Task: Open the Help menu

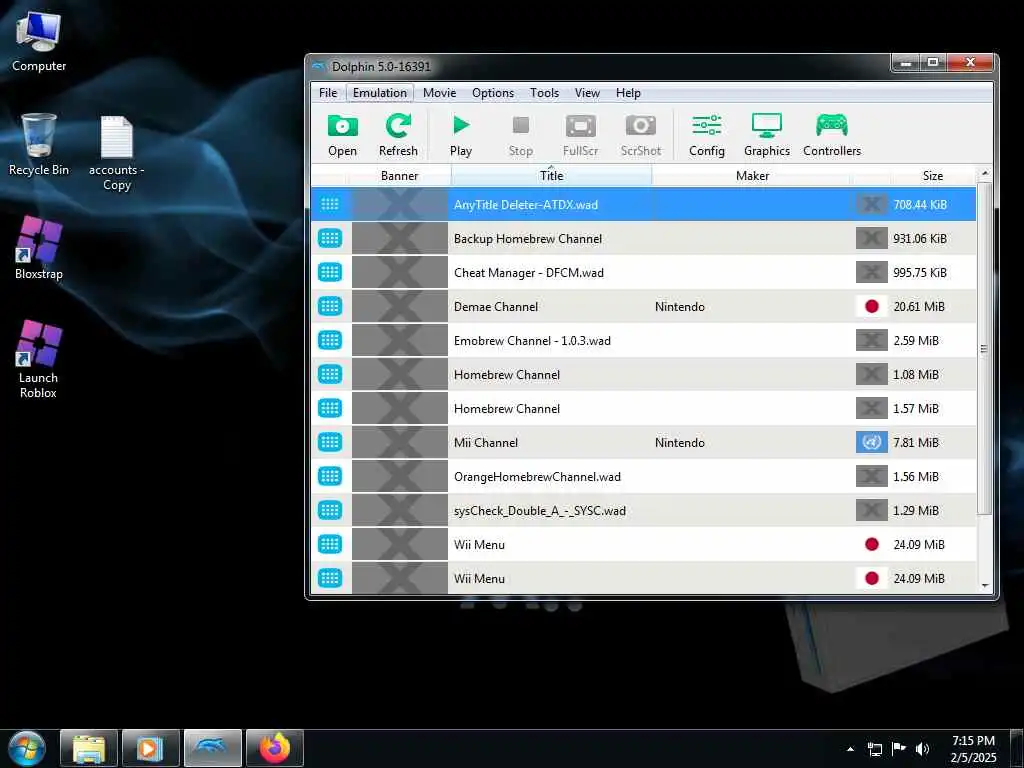Action: (x=628, y=93)
